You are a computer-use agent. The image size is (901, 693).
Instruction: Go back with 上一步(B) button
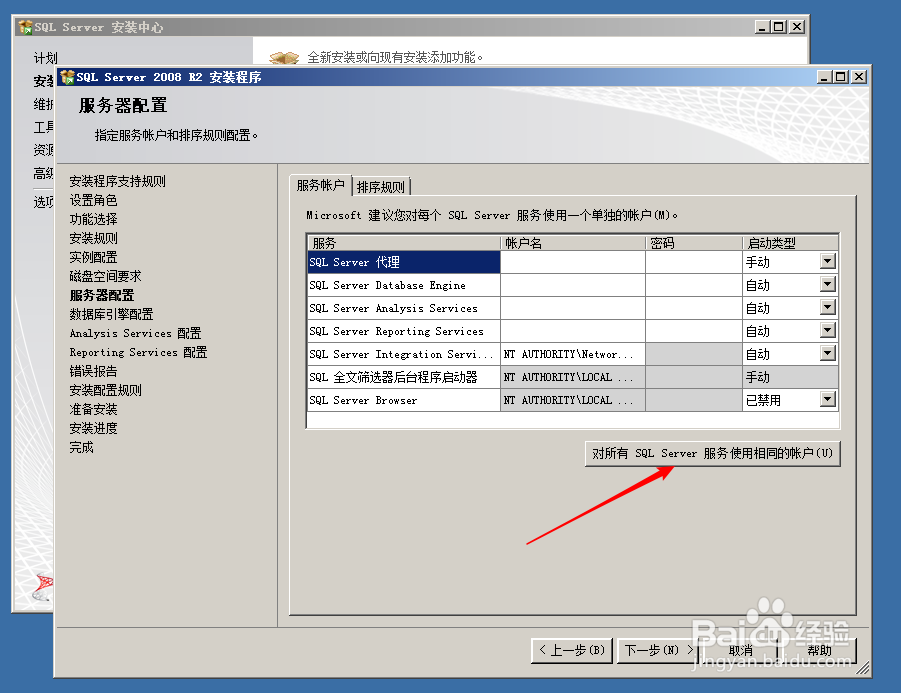(572, 650)
